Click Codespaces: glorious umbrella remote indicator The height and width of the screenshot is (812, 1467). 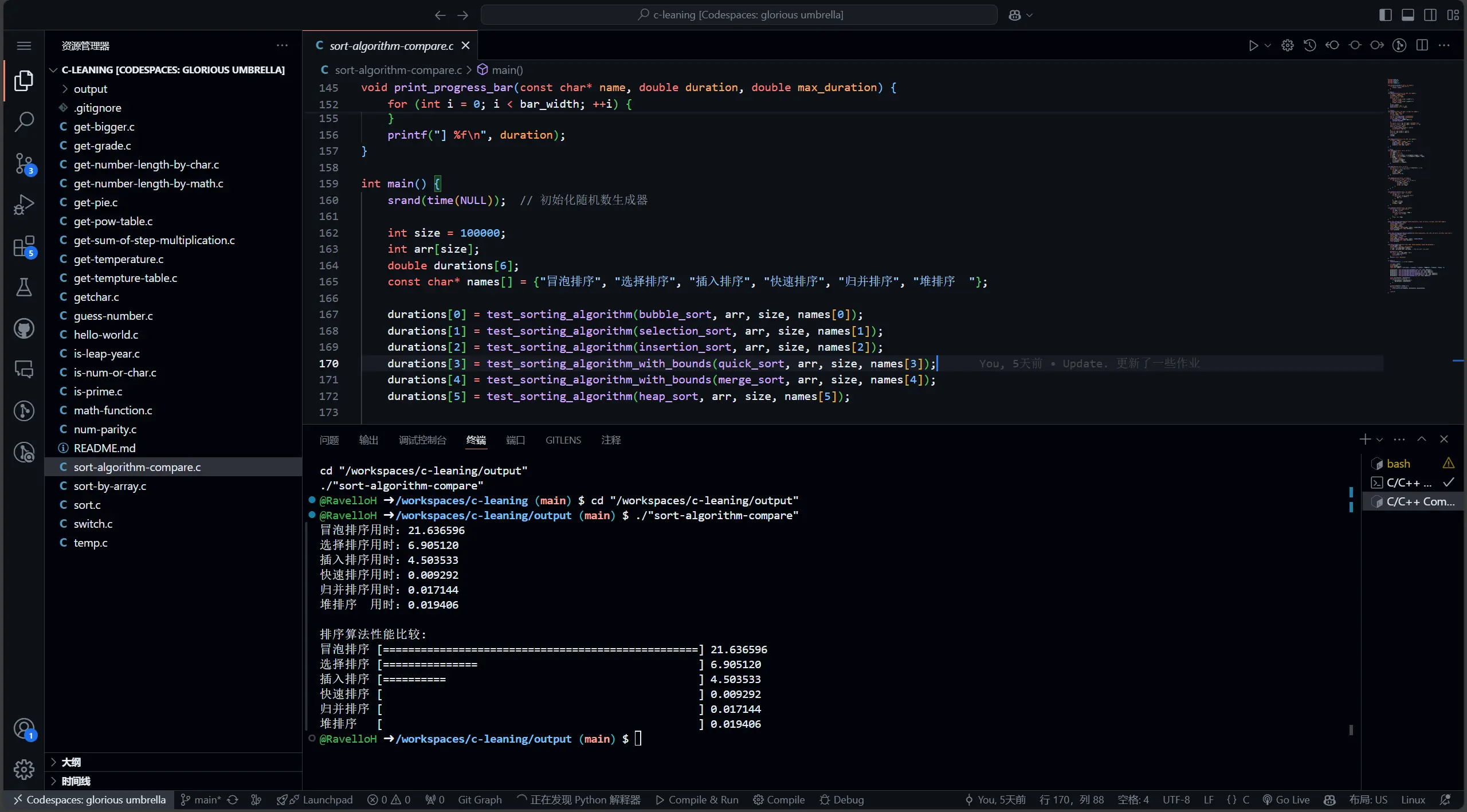click(89, 799)
